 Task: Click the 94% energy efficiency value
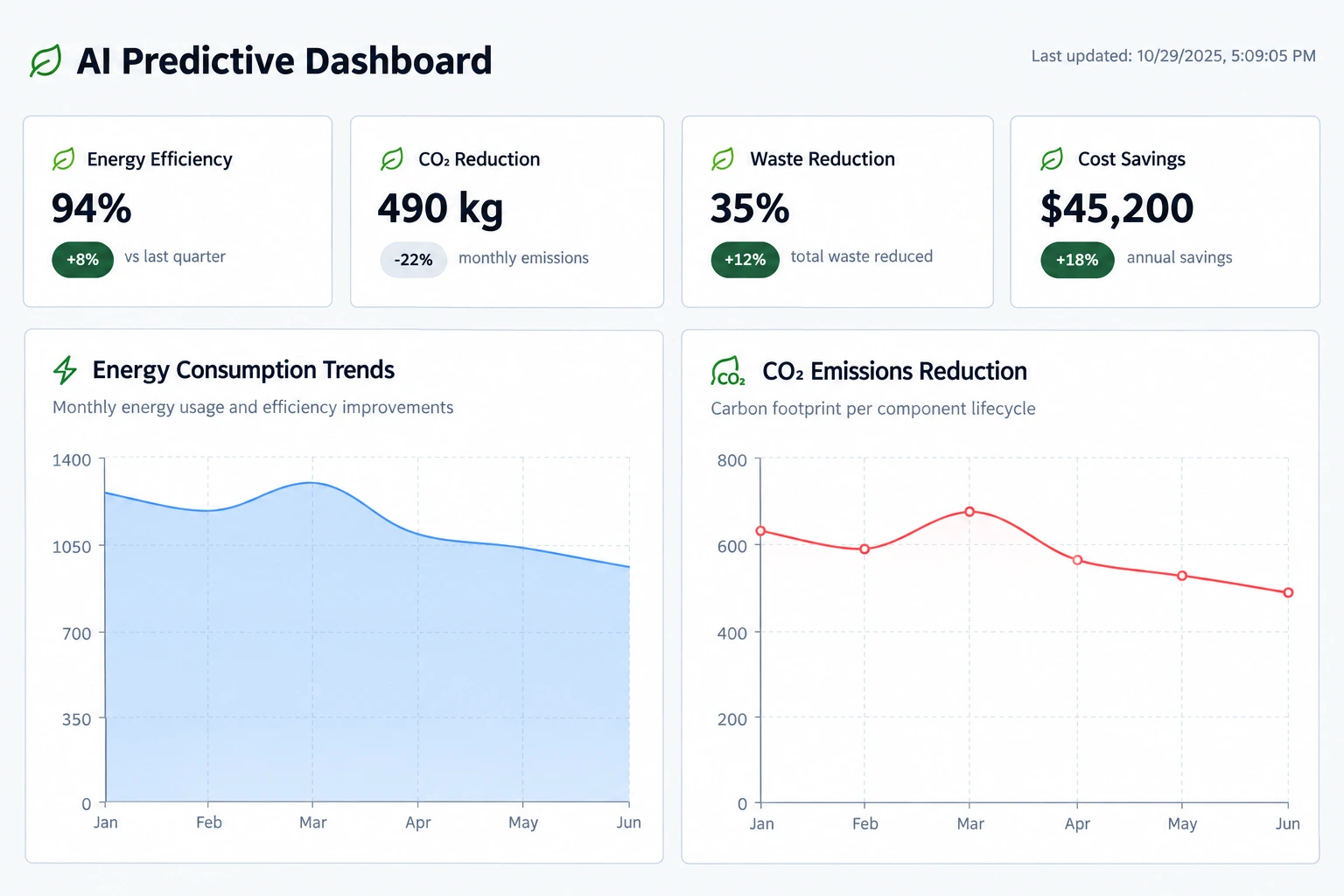pos(91,208)
